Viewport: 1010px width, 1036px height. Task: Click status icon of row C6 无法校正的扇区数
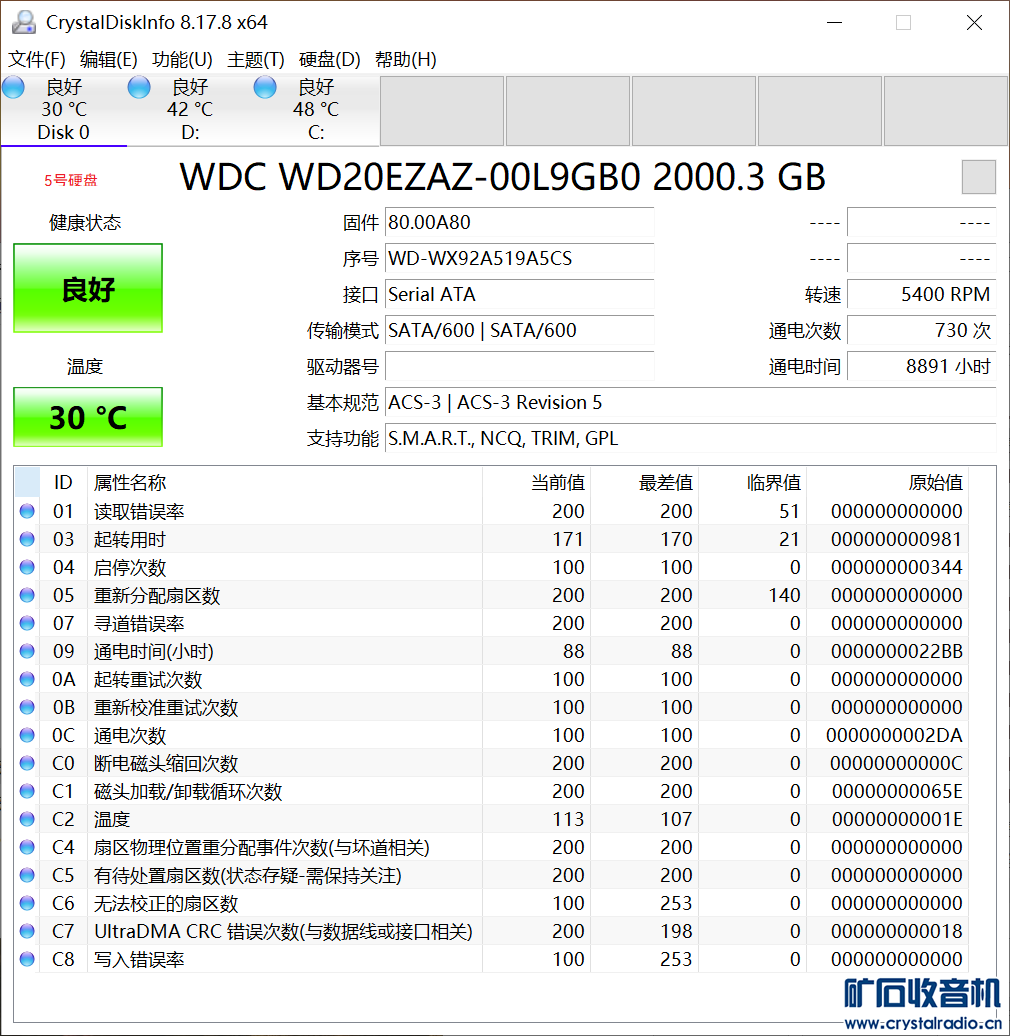tap(27, 903)
